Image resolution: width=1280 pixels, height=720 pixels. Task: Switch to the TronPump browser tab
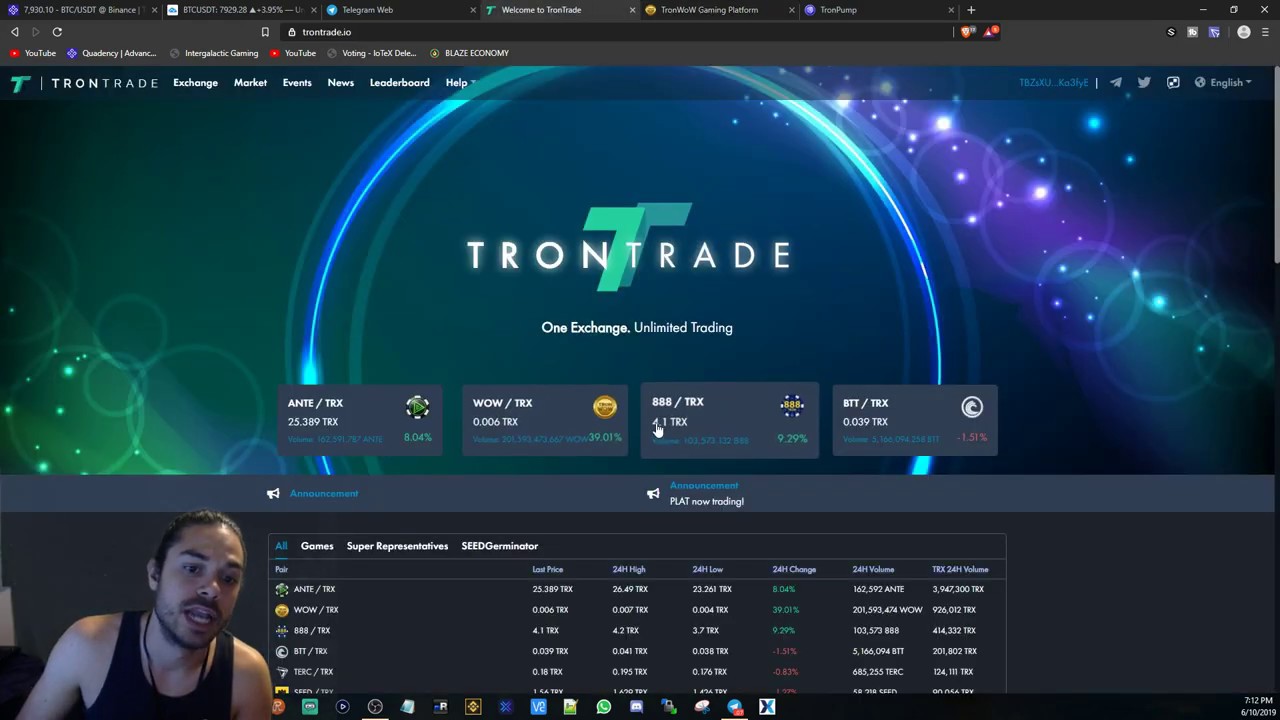click(x=880, y=10)
